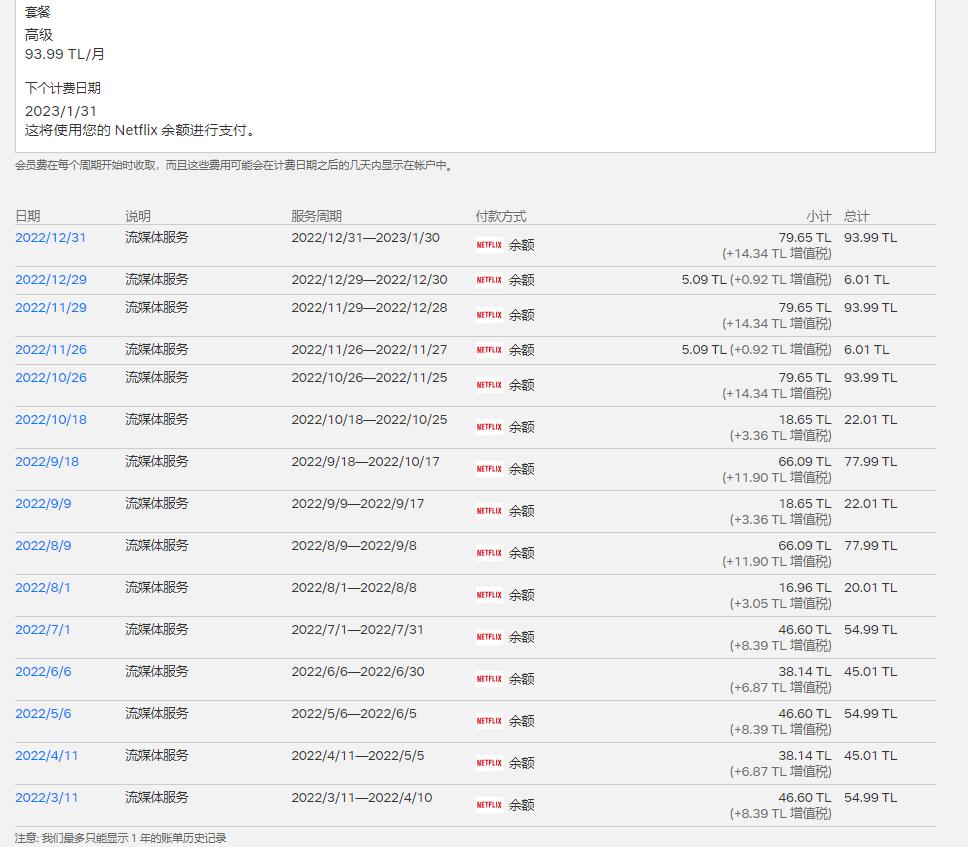Open the 2022/10/18 billing date link
Screen dimensions: 968x847
pos(51,420)
